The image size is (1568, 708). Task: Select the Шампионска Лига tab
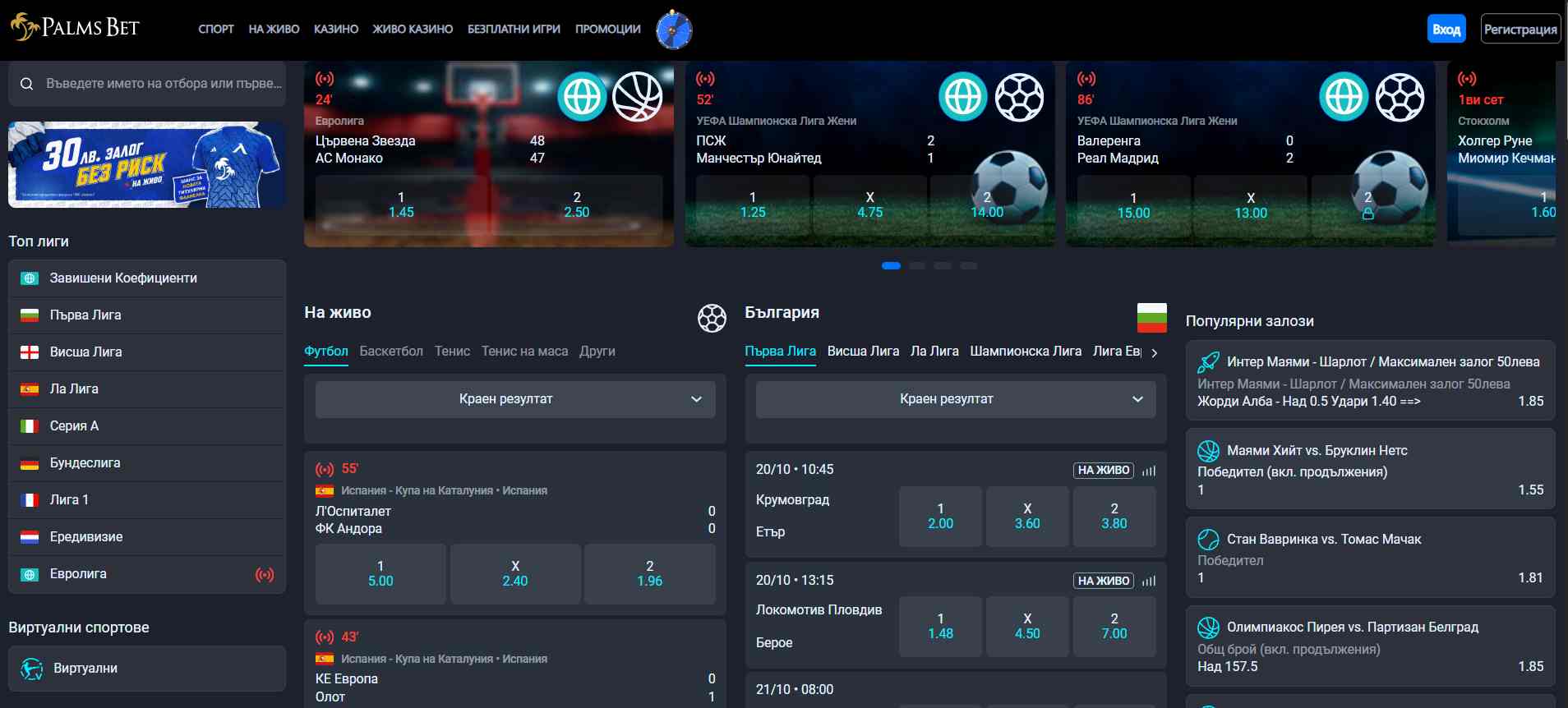point(1026,352)
